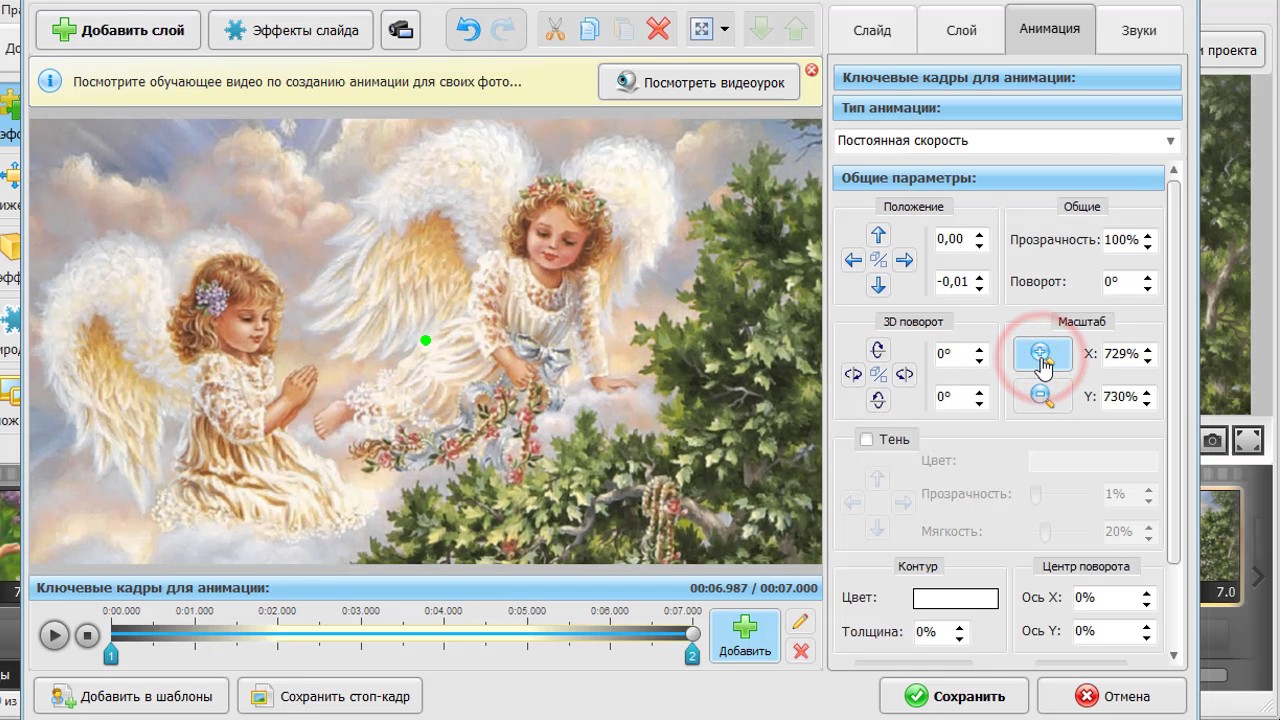Cut the selected layer with scissors icon
Screen dimensions: 1280x720
pyautogui.click(x=555, y=30)
